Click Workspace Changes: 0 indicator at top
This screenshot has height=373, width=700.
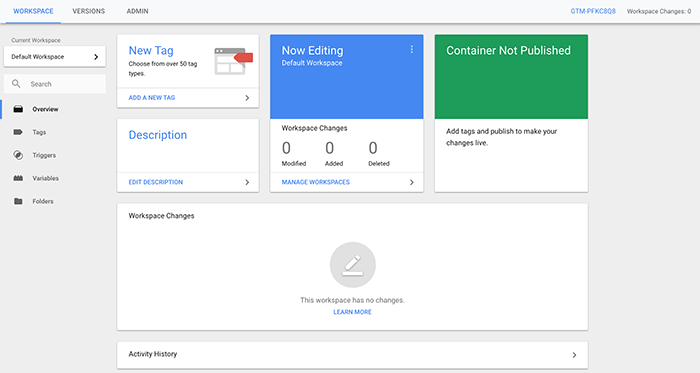(x=659, y=11)
